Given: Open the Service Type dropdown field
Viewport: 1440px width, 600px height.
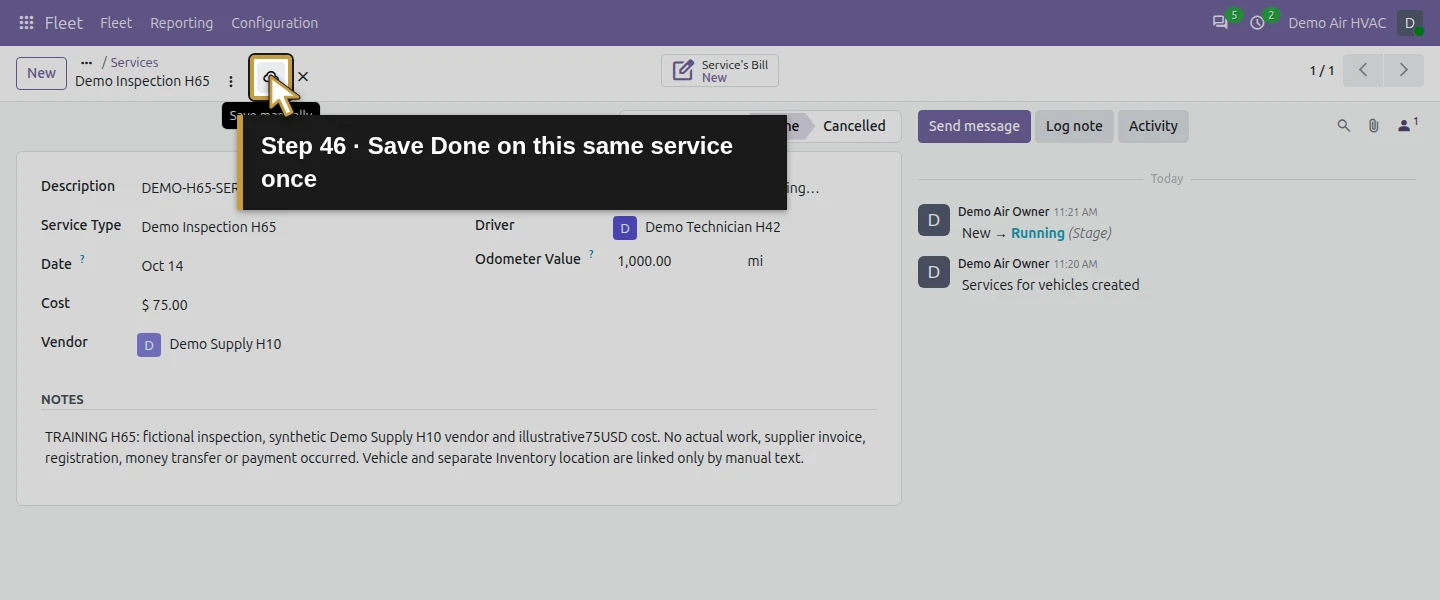Looking at the screenshot, I should (289, 227).
